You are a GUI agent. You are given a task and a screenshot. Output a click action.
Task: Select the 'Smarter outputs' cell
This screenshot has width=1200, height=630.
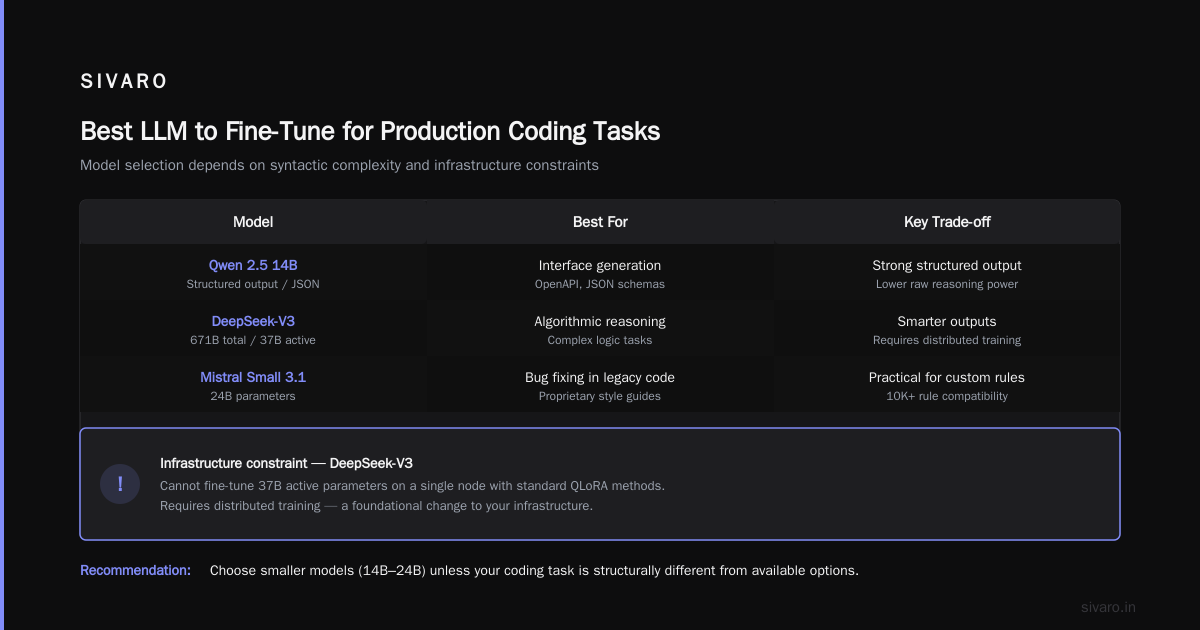pyautogui.click(x=947, y=321)
